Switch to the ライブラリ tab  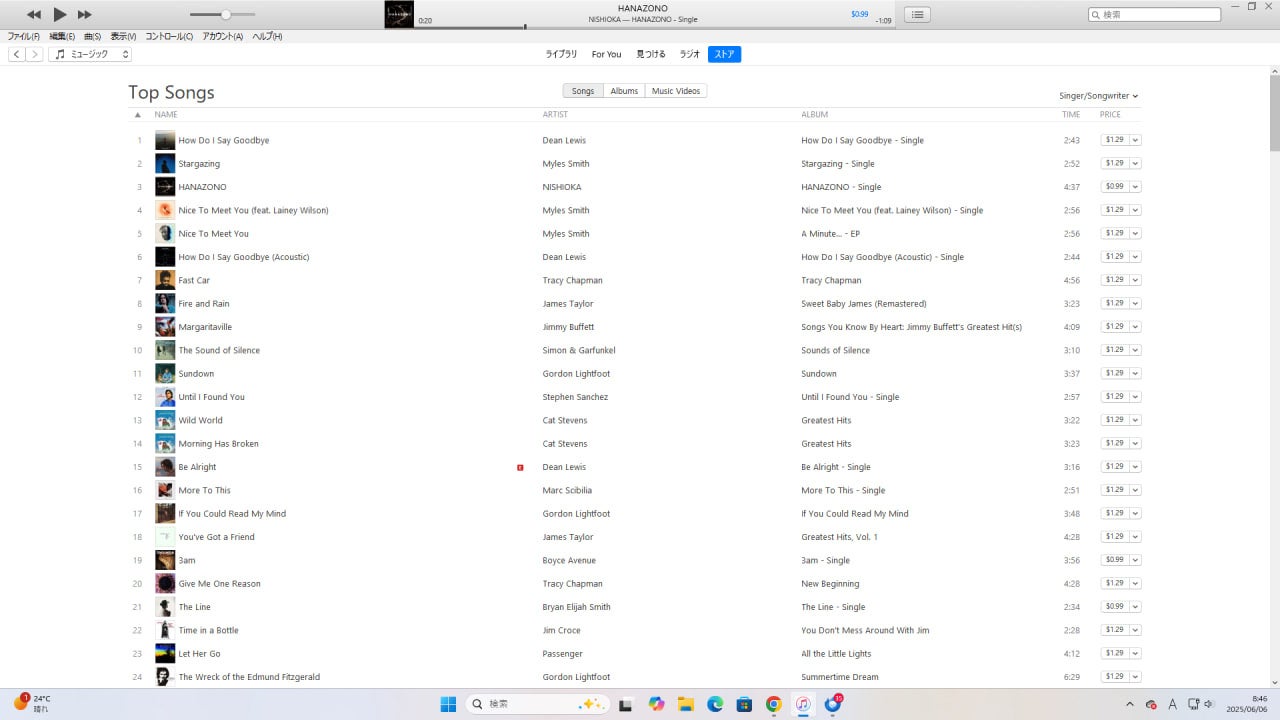pos(561,54)
